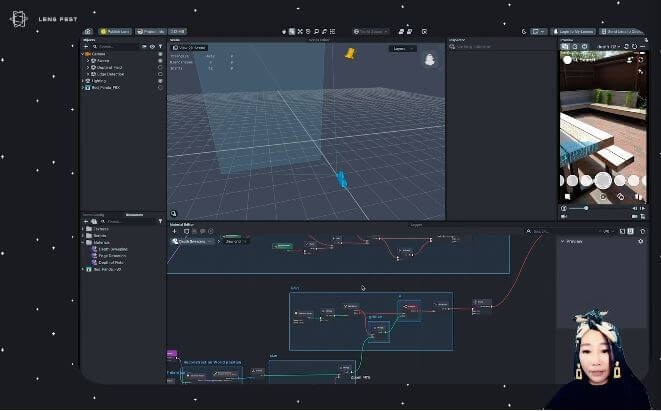Viewport: 661px width, 411px height.
Task: Click the magenta node at the graph's left edge
Action: pos(172,354)
